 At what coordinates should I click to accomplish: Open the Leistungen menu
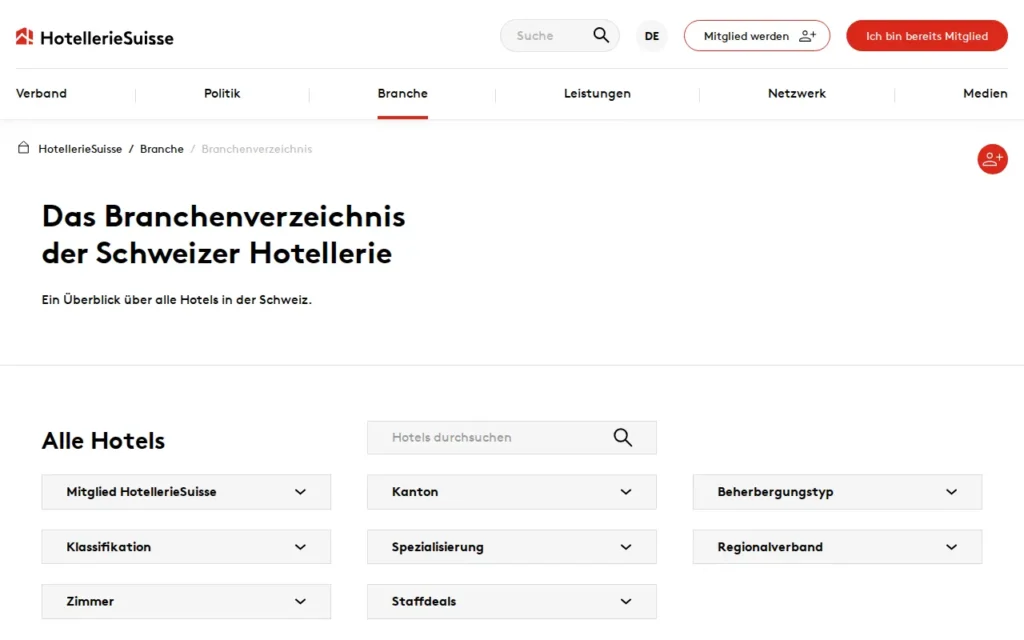[597, 93]
